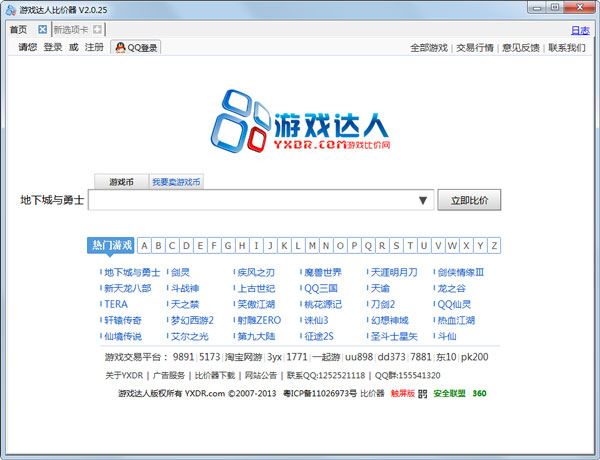Open 联系我们 menu link
Viewport: 600px width, 460px height.
point(567,48)
